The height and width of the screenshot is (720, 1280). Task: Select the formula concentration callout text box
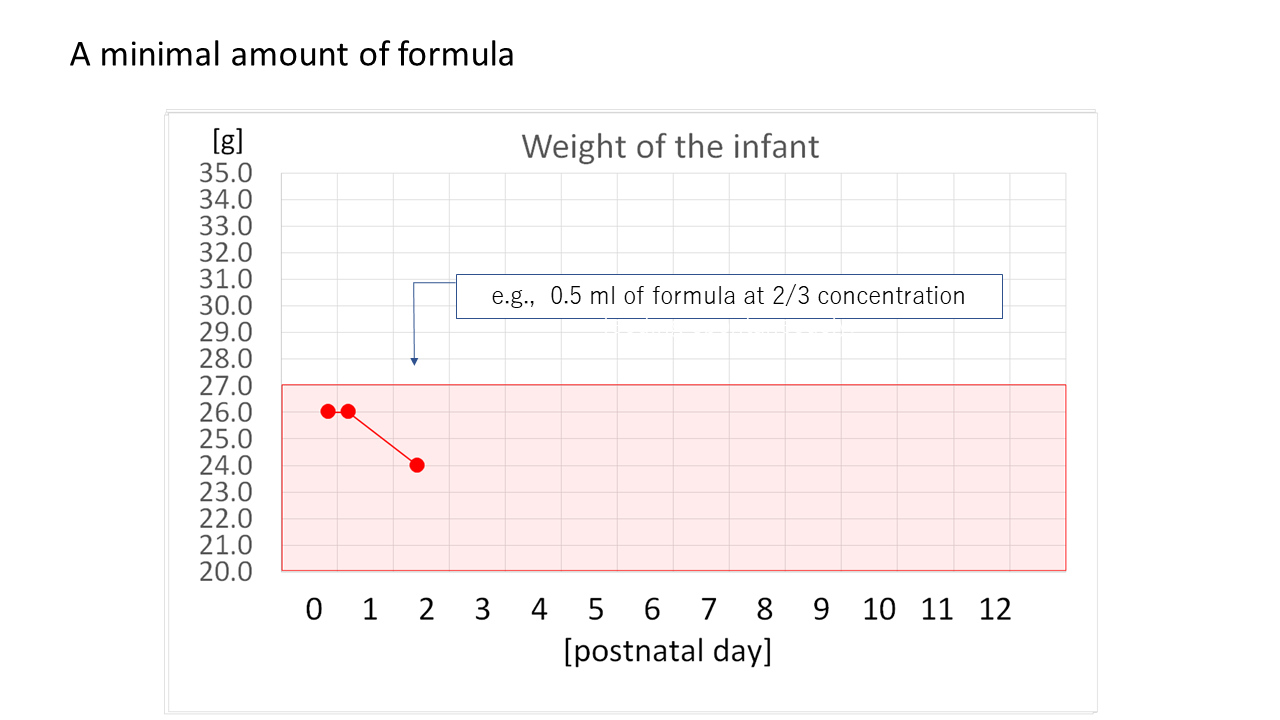729,296
